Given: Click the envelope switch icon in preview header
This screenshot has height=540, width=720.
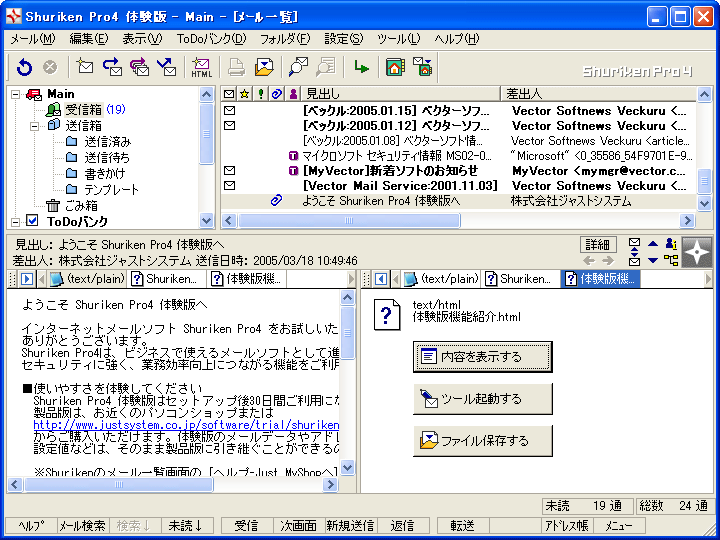Looking at the screenshot, I should pyautogui.click(x=634, y=252).
